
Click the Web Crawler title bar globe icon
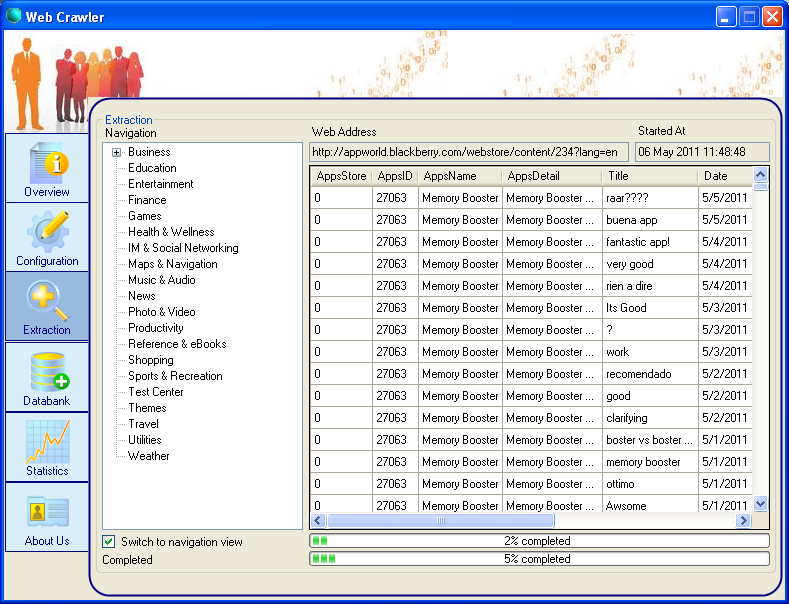pos(14,16)
